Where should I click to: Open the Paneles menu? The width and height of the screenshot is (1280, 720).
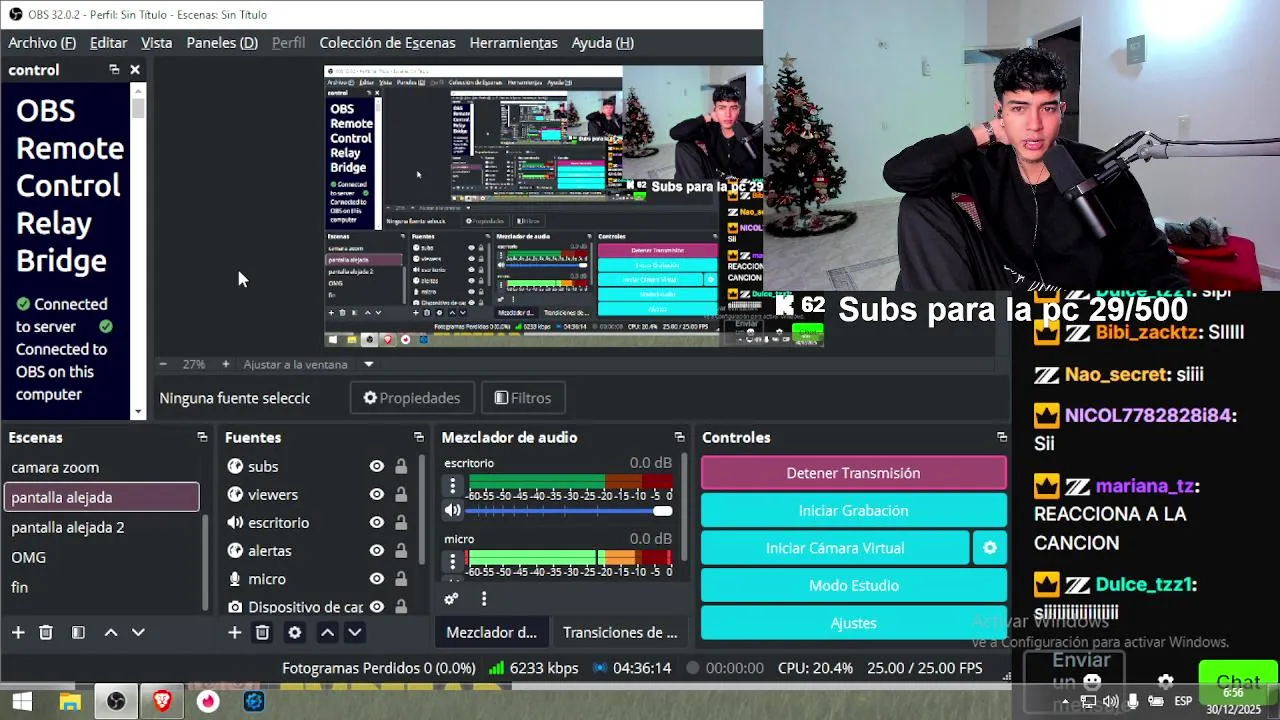(x=222, y=42)
